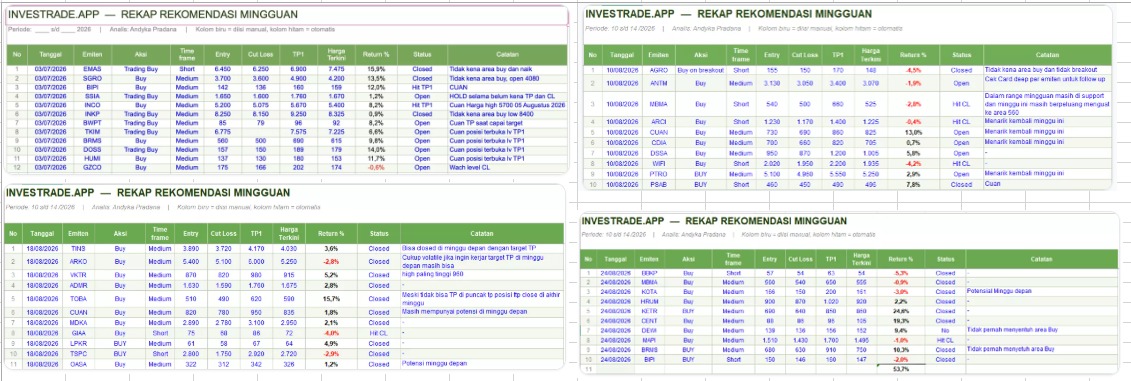This screenshot has height=381, width=1131.
Task: Select the GZCO emiten cell
Action: (x=92, y=167)
